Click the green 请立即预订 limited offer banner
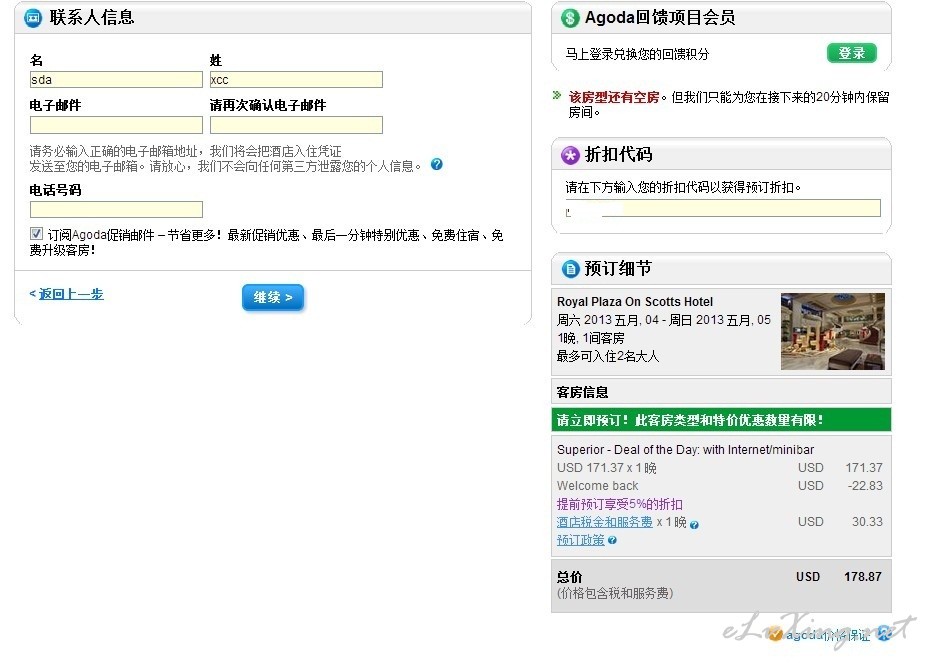 (721, 420)
